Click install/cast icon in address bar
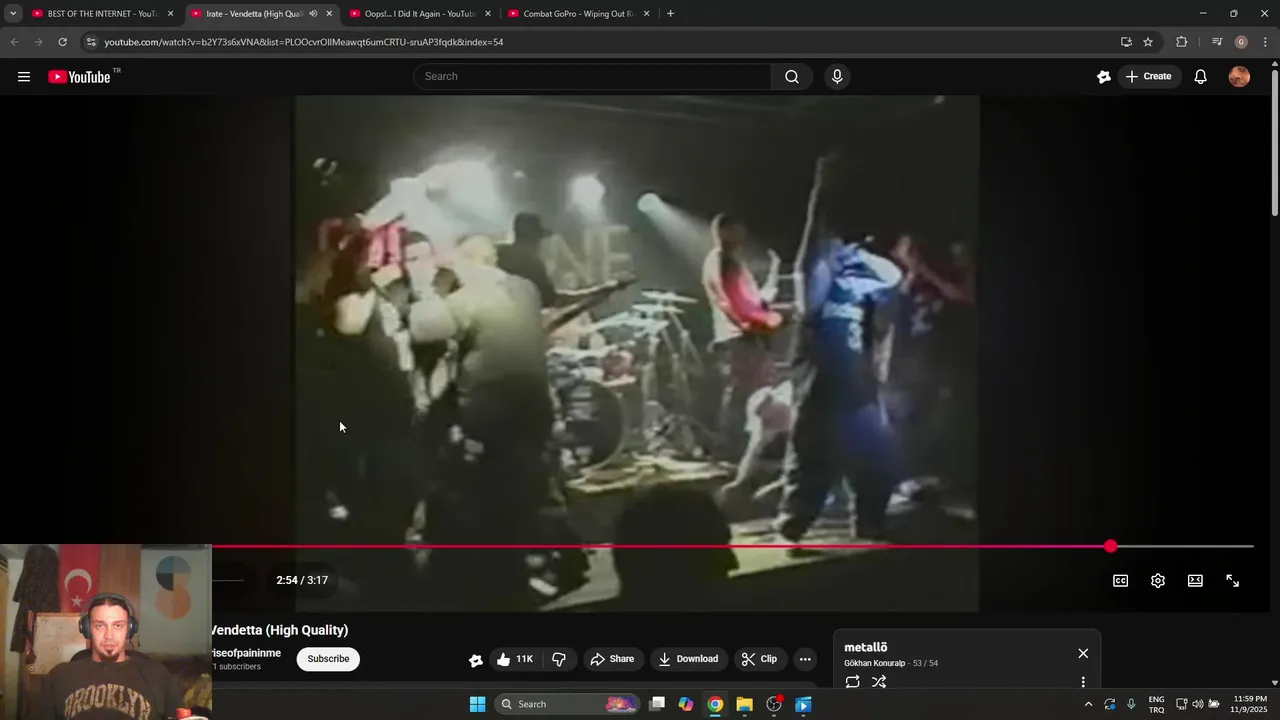Image resolution: width=1280 pixels, height=720 pixels. [x=1126, y=42]
